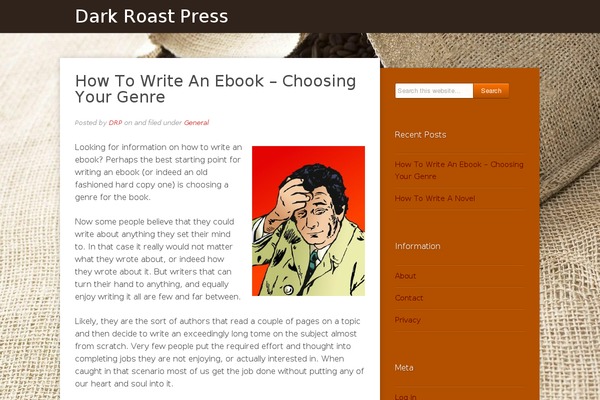The image size is (600, 400).
Task: Click the Log in link under Meta
Action: [405, 397]
